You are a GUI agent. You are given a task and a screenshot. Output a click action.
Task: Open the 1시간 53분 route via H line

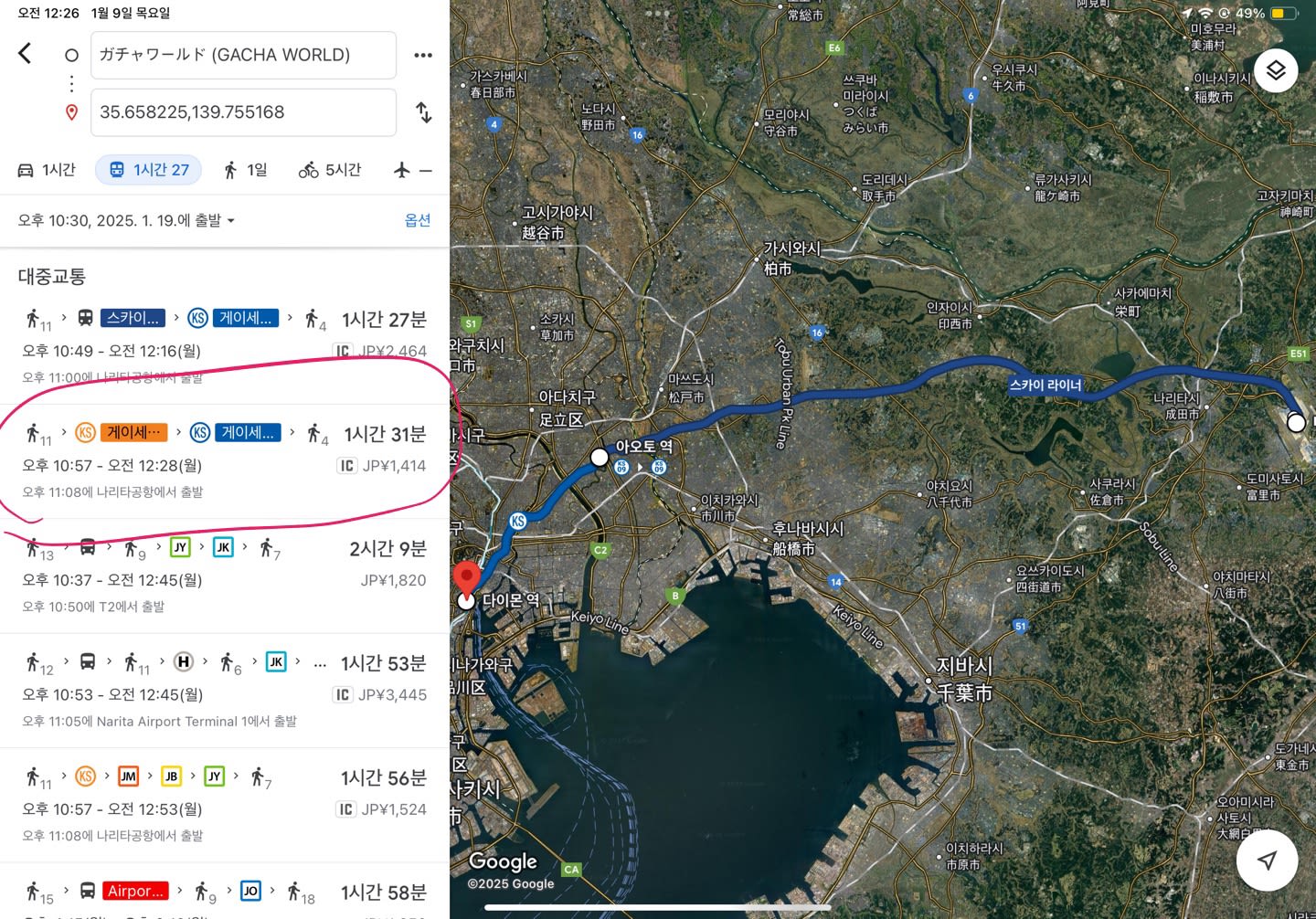[225, 691]
